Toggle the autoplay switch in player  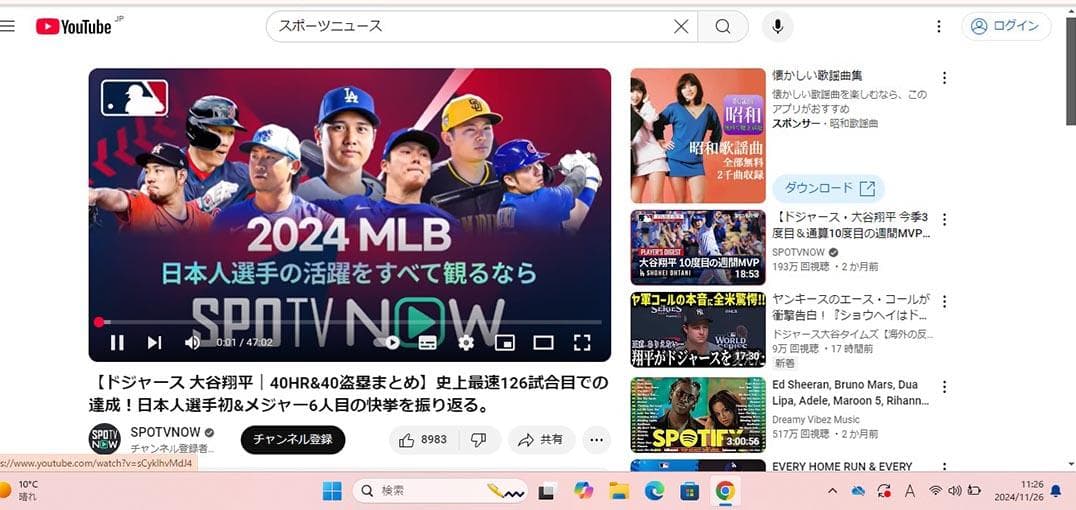[x=386, y=342]
